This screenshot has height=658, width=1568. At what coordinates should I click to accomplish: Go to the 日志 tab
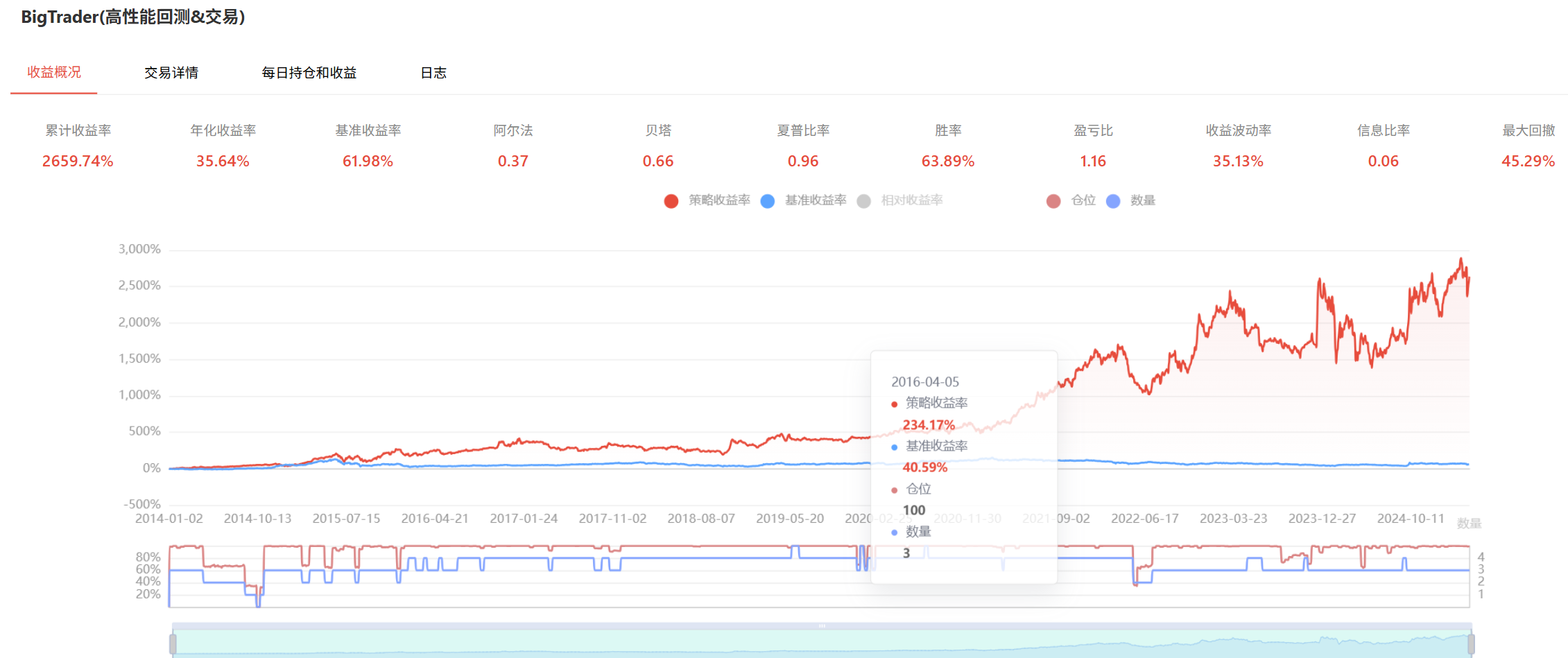pos(433,73)
